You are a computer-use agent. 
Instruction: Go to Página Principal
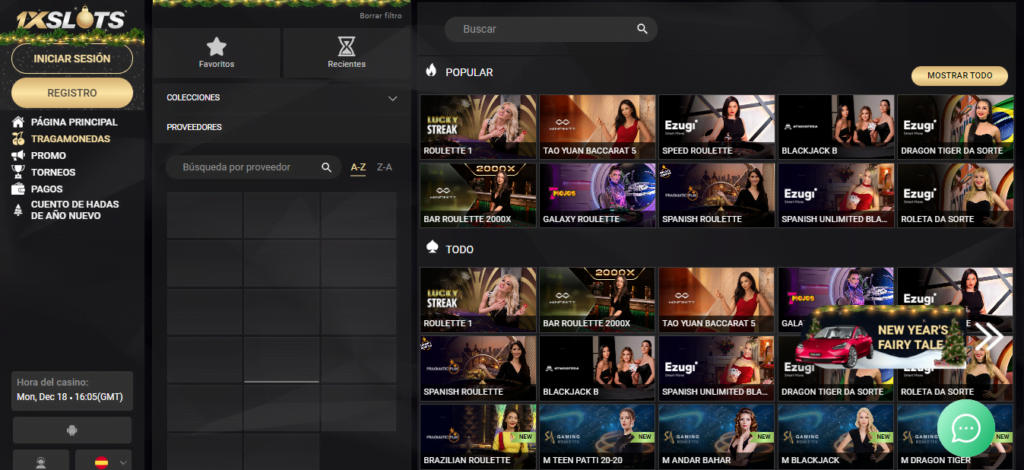(x=74, y=122)
